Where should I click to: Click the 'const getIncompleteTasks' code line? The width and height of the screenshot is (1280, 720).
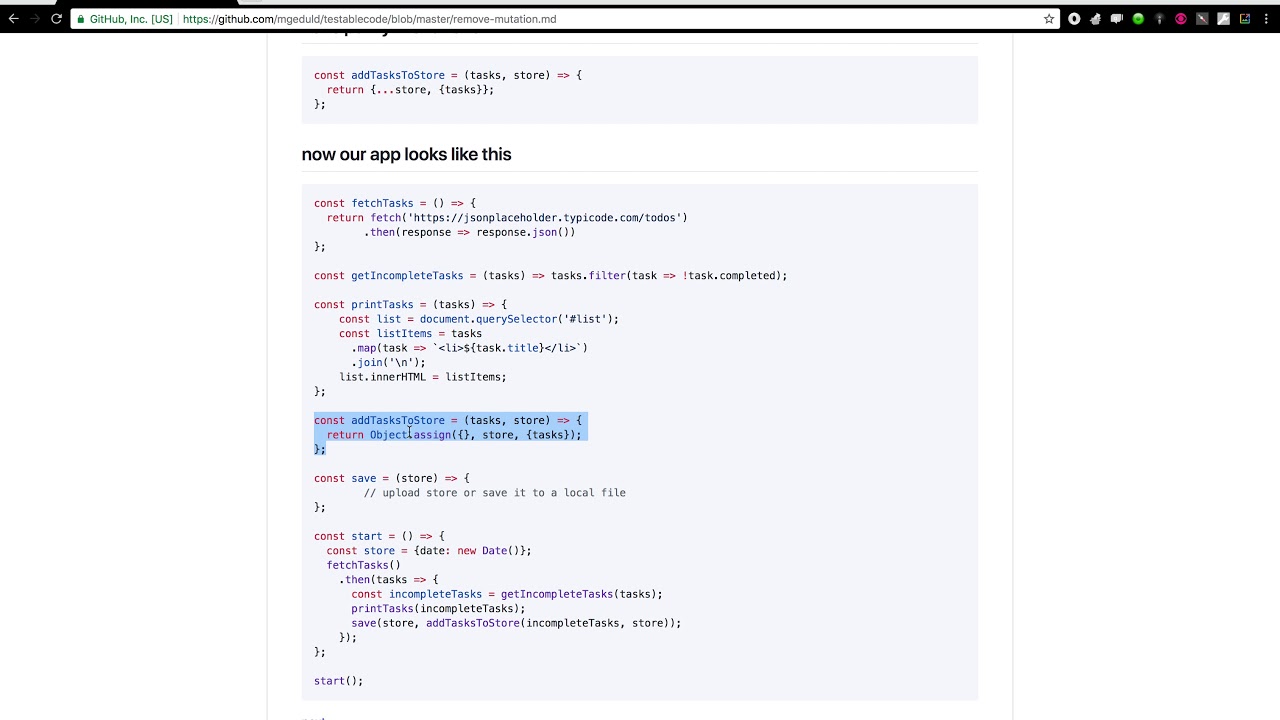click(x=550, y=275)
